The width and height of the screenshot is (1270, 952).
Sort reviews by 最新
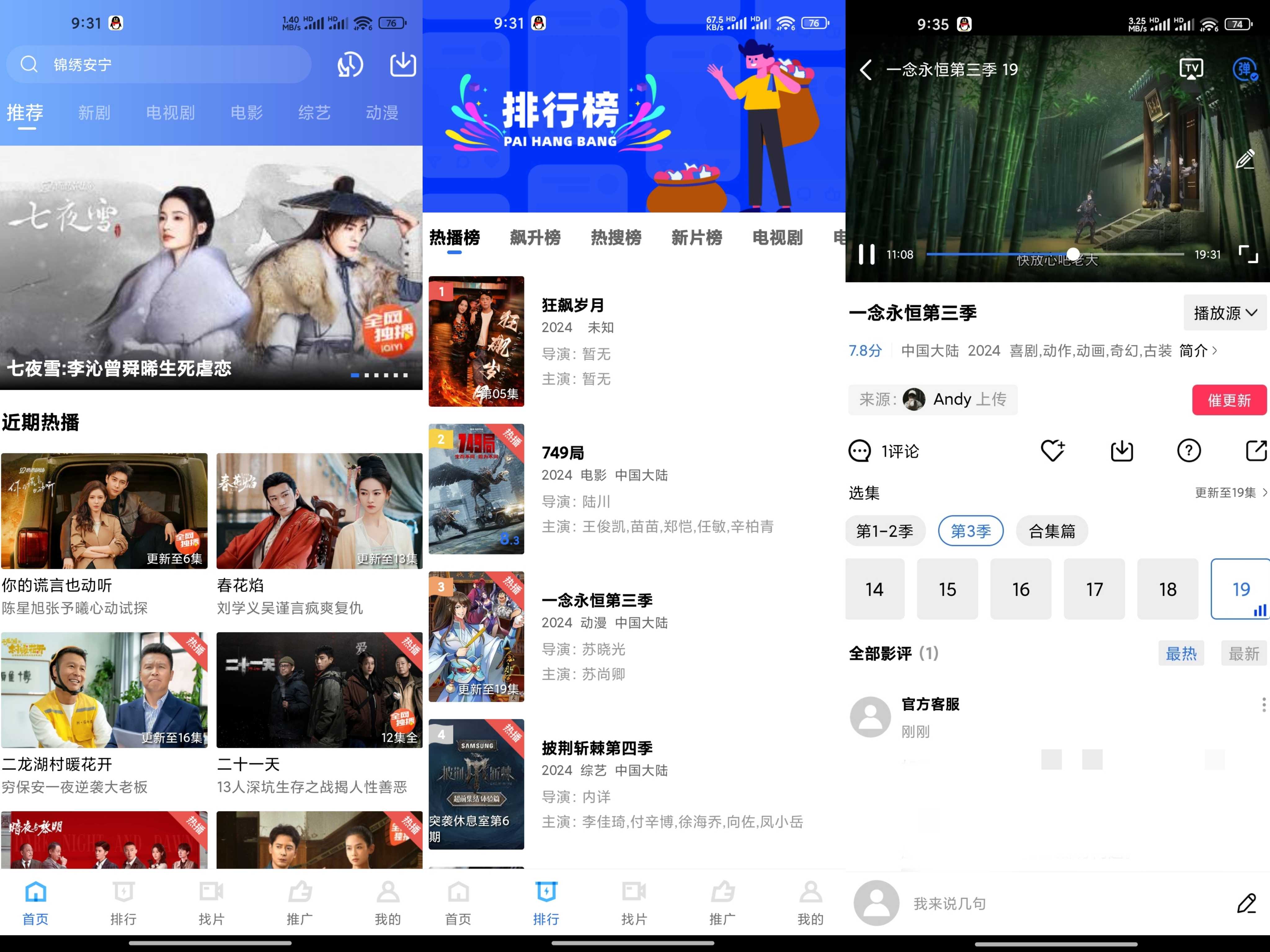tap(1244, 654)
